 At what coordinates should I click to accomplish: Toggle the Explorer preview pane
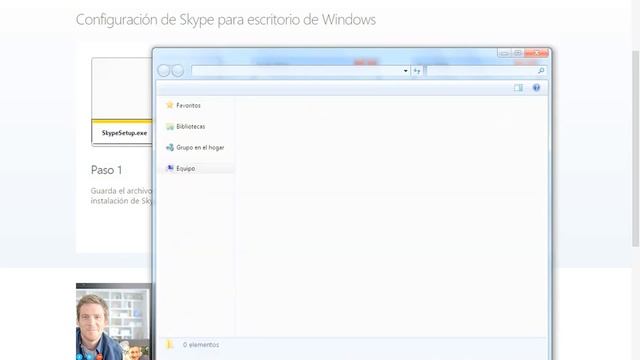coord(518,88)
